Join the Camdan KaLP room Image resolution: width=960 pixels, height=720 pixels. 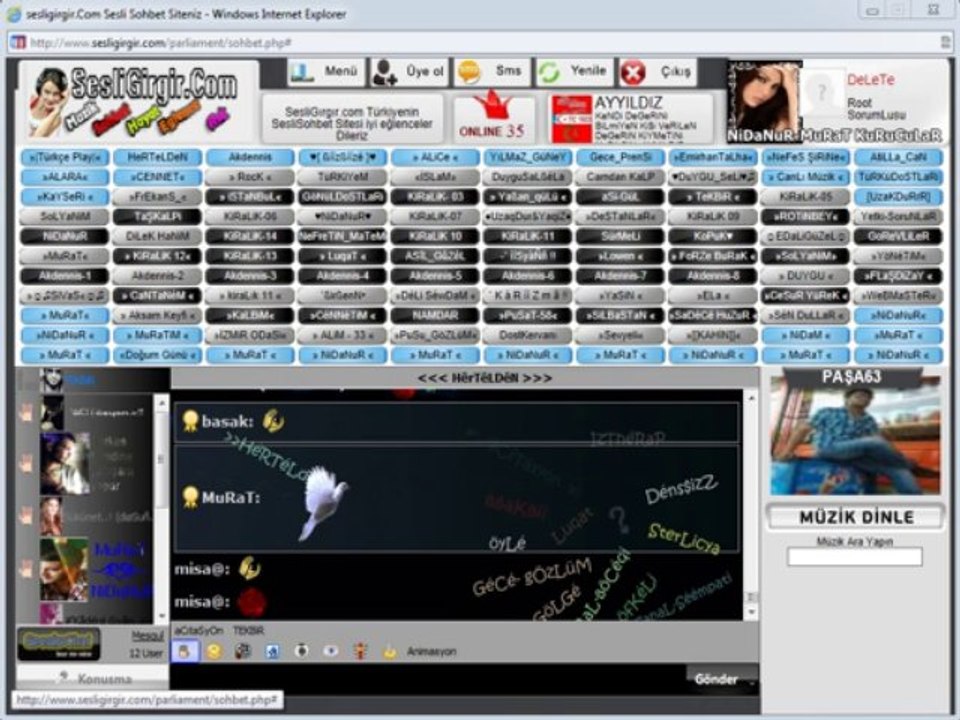(620, 177)
